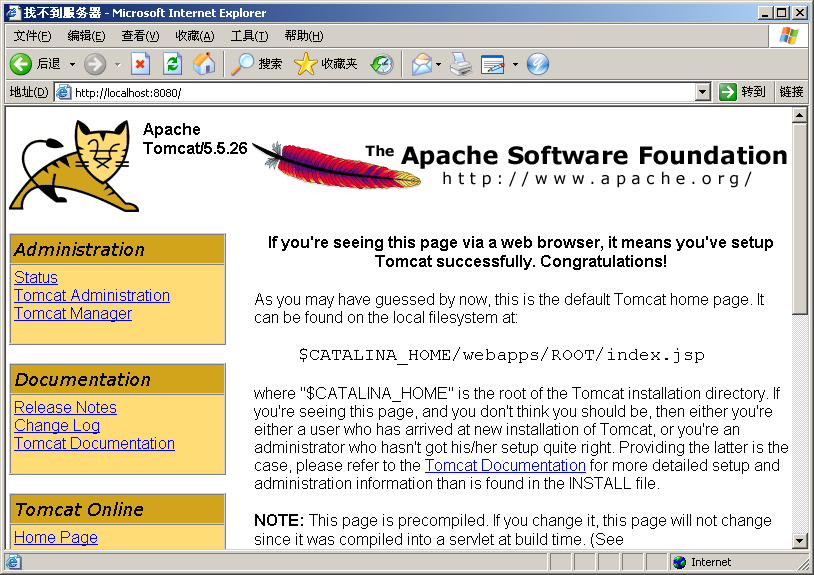Maximize the Internet Explorer window
This screenshot has height=575, width=814.
[x=781, y=12]
